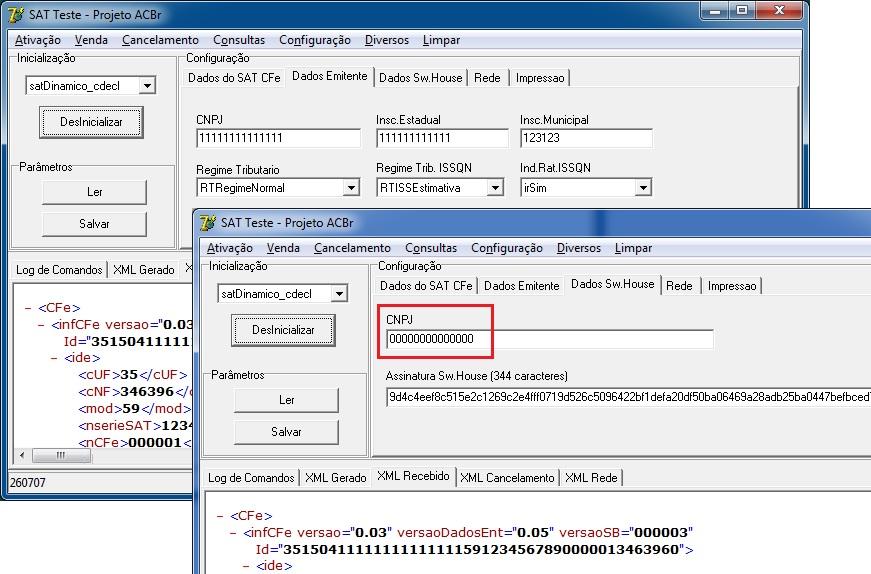Open Ativação menu in front window
The image size is (871, 574).
pyautogui.click(x=229, y=248)
